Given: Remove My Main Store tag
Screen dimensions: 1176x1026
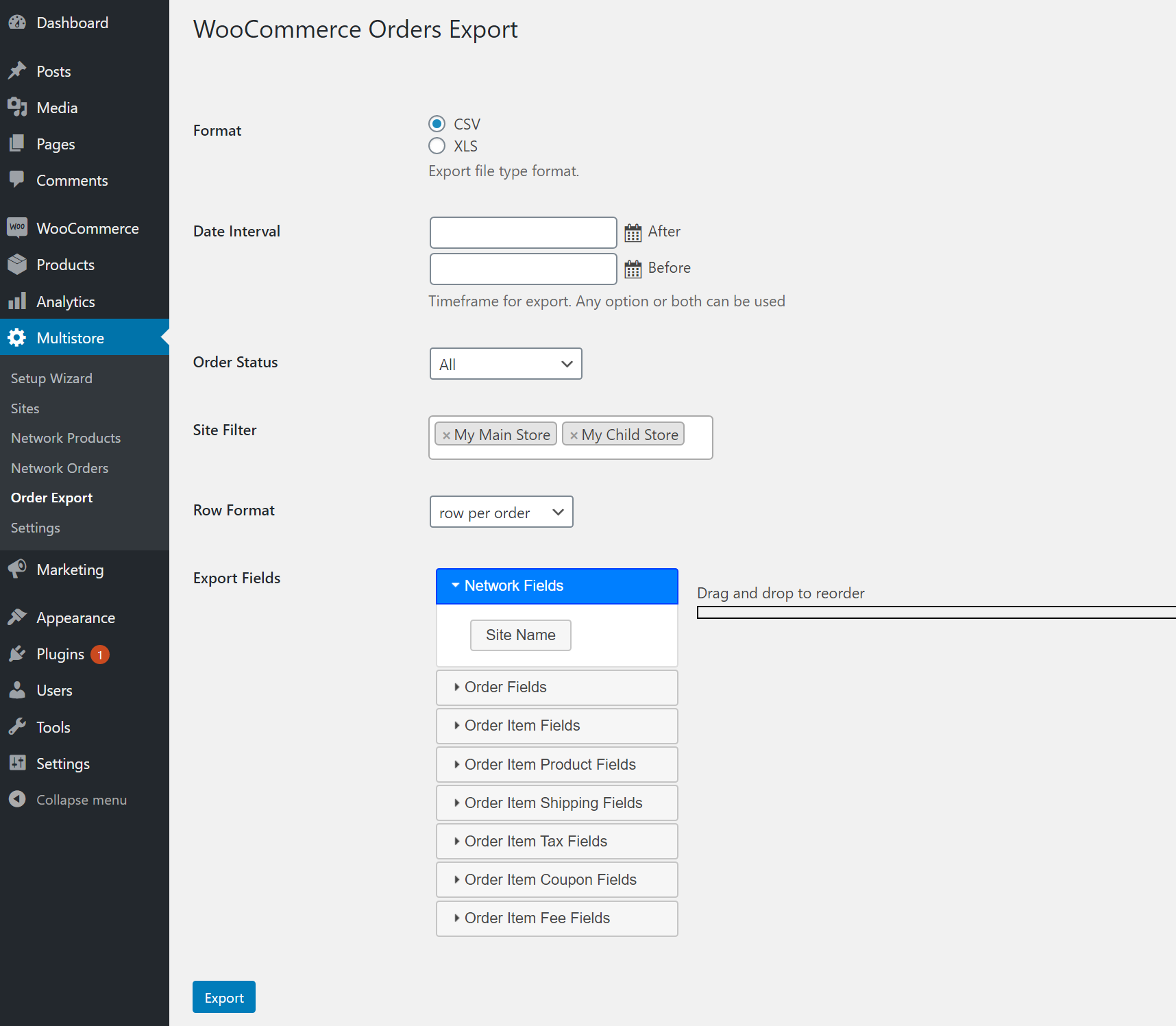Looking at the screenshot, I should click(x=446, y=435).
